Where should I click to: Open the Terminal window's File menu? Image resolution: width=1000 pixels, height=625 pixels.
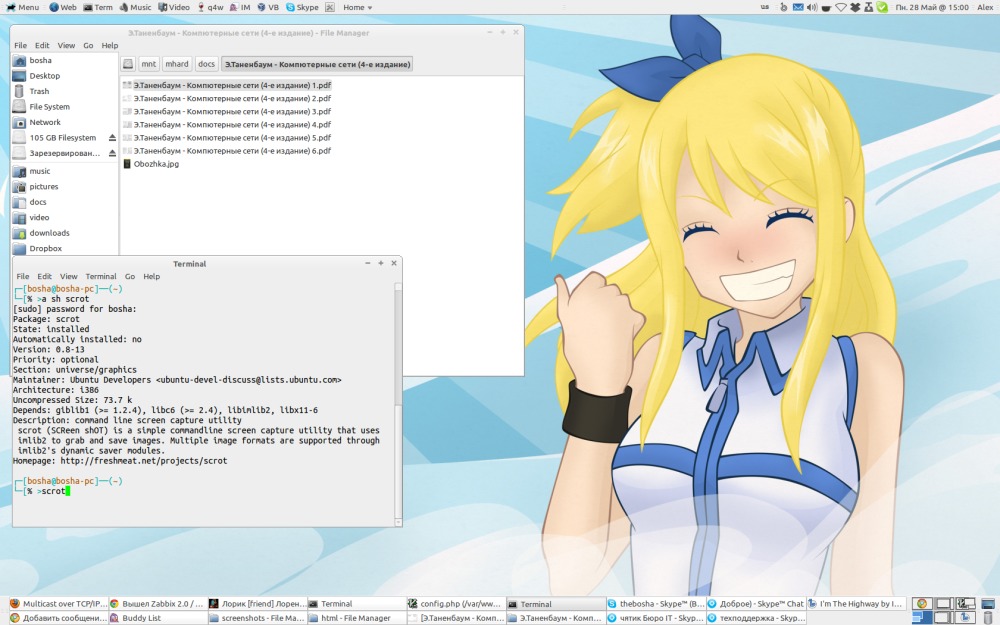tap(22, 276)
